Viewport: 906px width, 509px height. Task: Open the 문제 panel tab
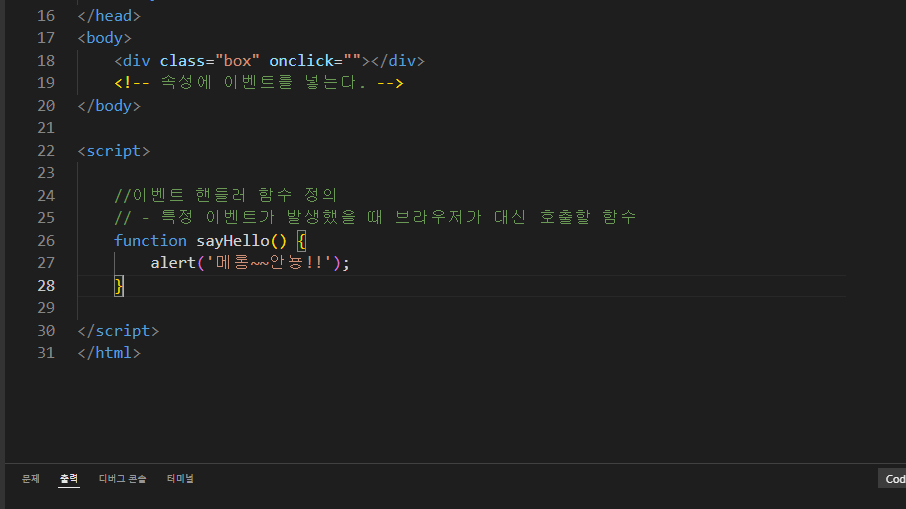(31, 478)
